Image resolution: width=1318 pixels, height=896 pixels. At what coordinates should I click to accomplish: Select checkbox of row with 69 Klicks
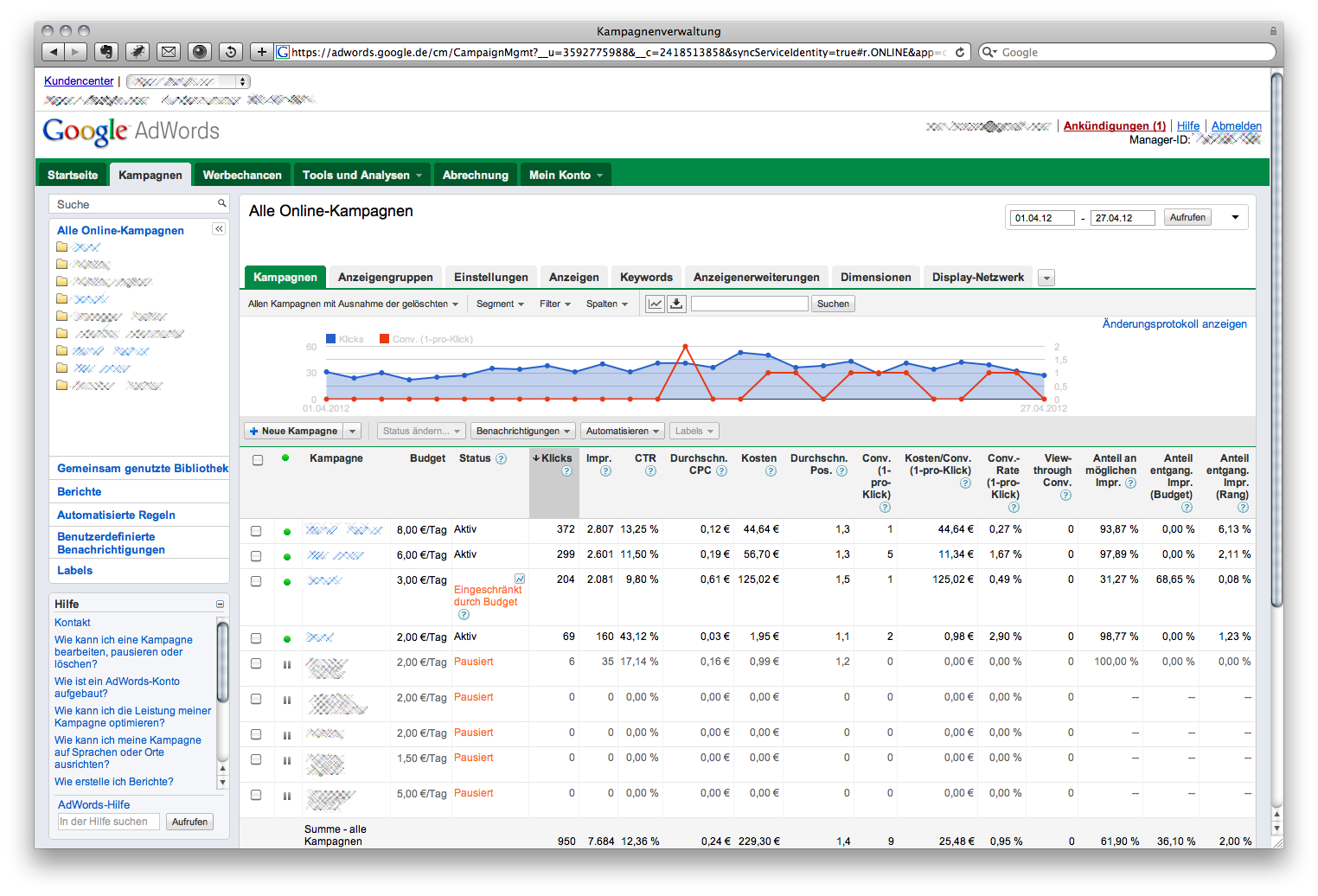(x=256, y=638)
